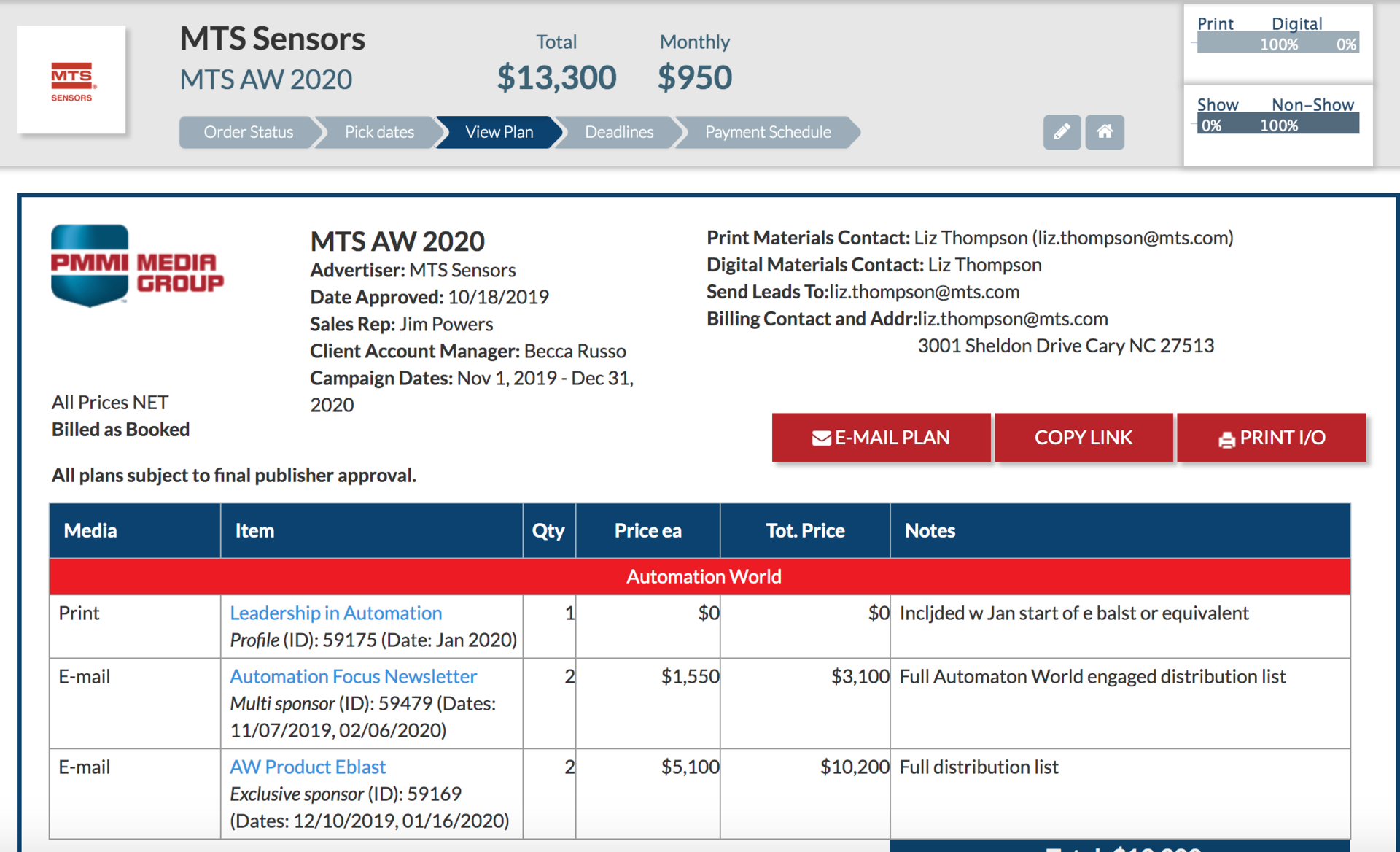This screenshot has width=1400, height=852.
Task: Open the AW Product Eblast link
Action: tap(308, 767)
